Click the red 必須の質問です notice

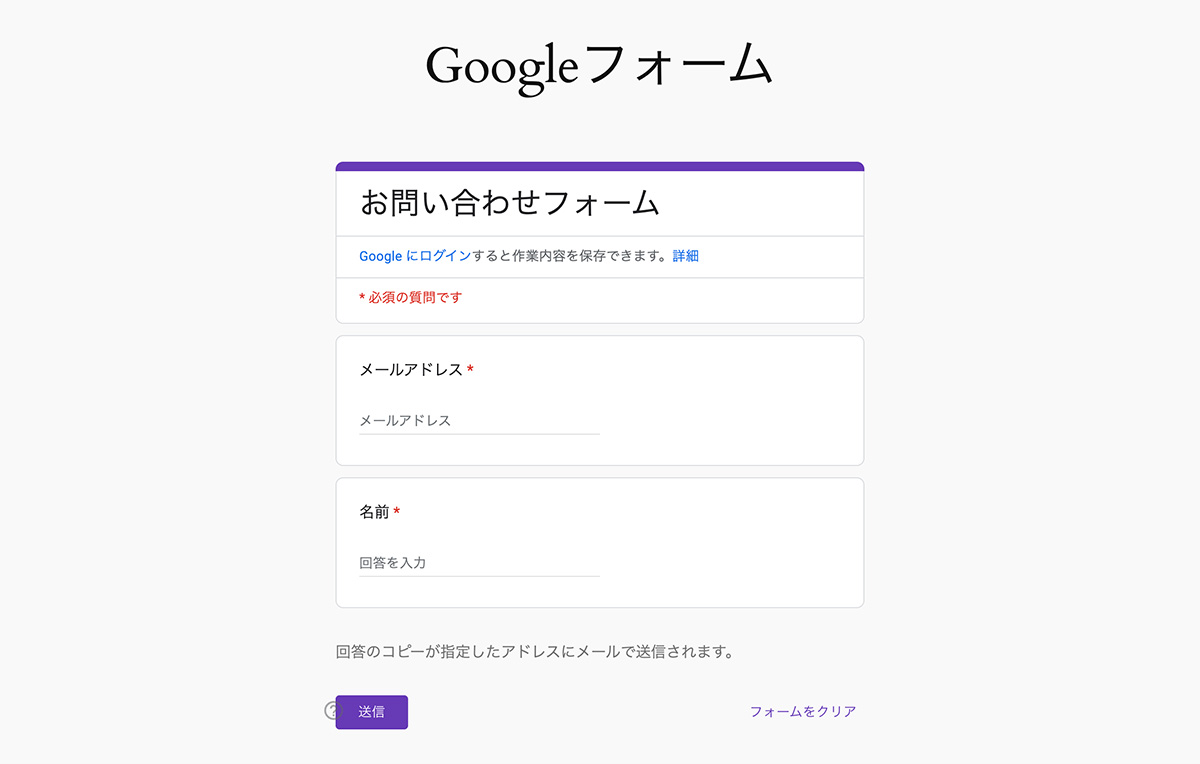411,297
